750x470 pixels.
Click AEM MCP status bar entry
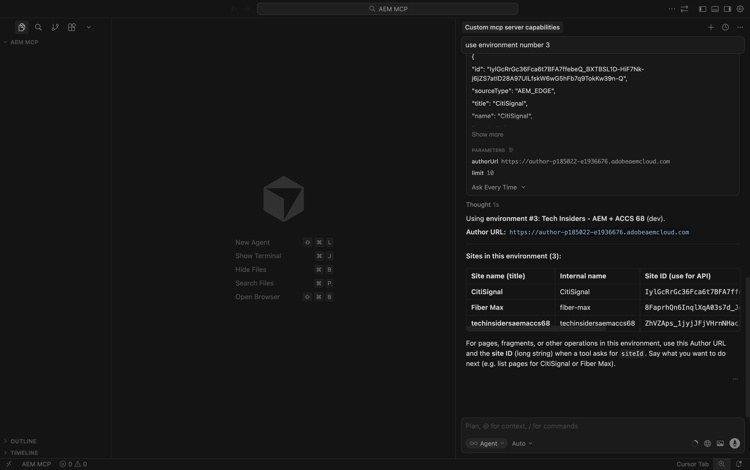click(36, 464)
